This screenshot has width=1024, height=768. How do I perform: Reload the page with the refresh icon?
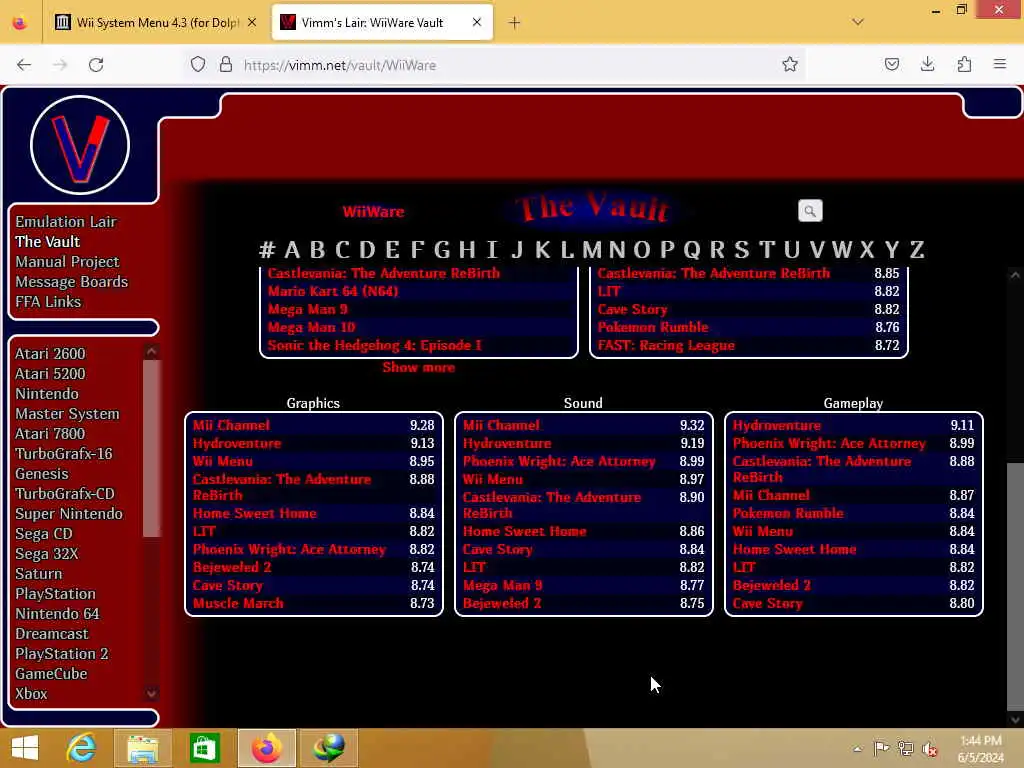96,65
